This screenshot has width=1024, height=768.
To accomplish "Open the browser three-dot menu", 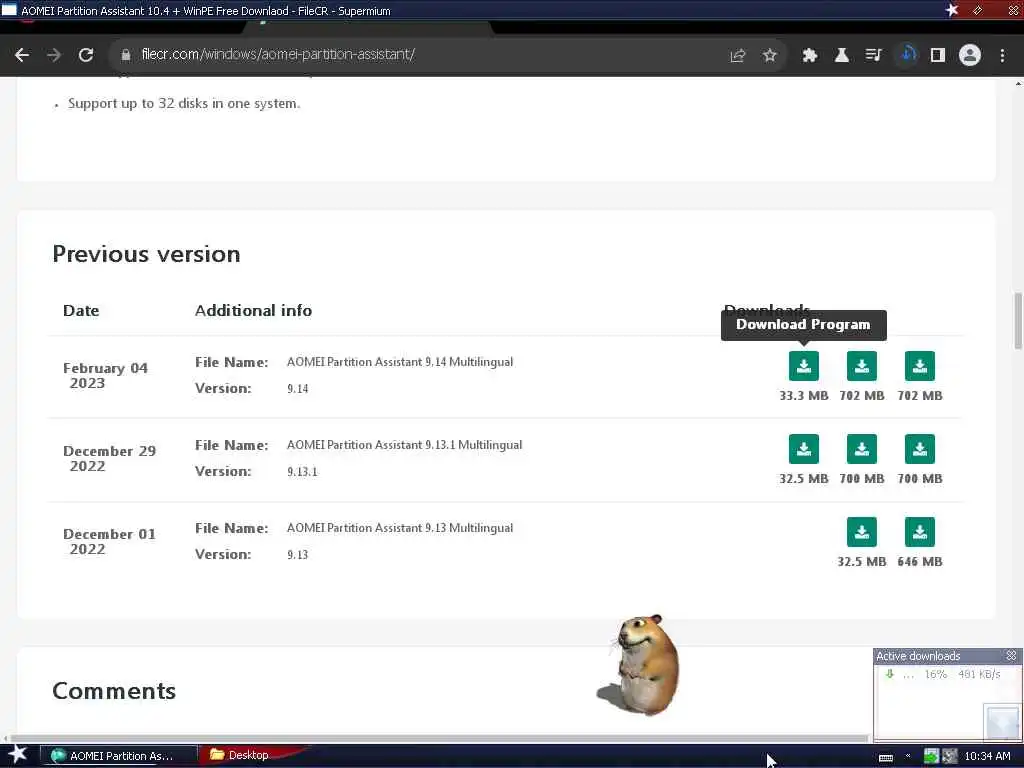I will tap(1002, 56).
